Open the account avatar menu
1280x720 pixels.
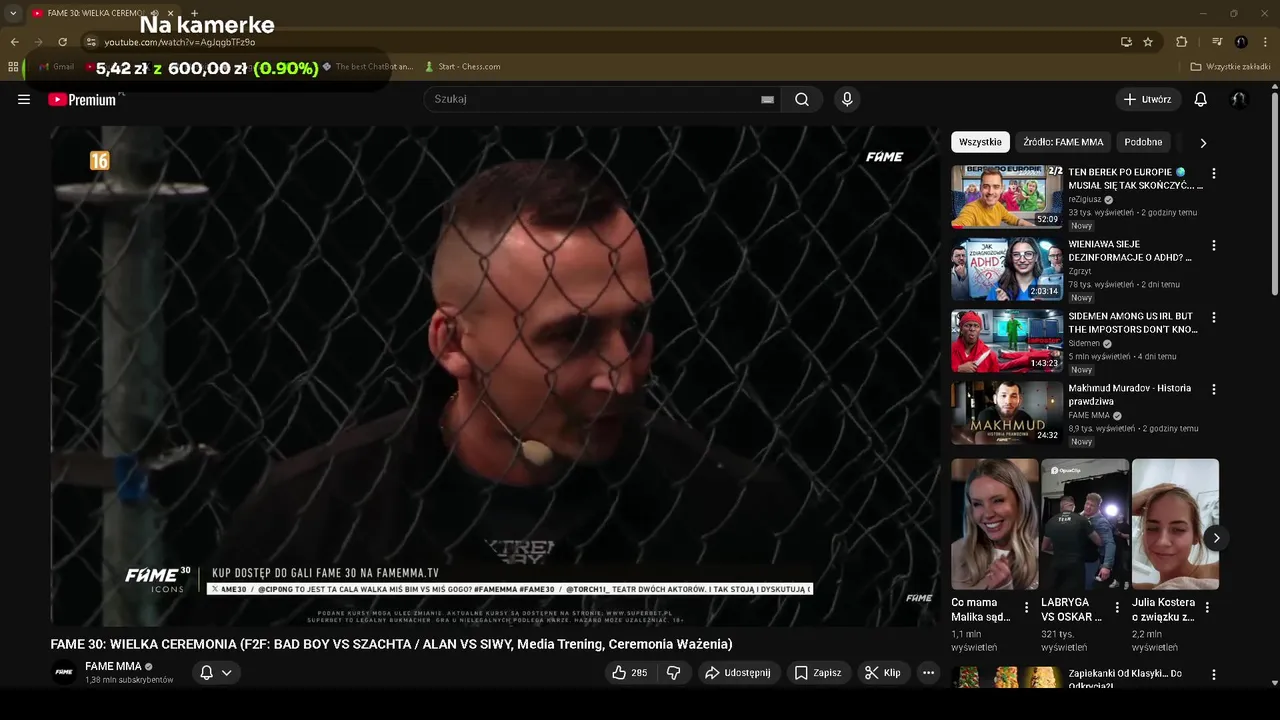pos(1239,99)
